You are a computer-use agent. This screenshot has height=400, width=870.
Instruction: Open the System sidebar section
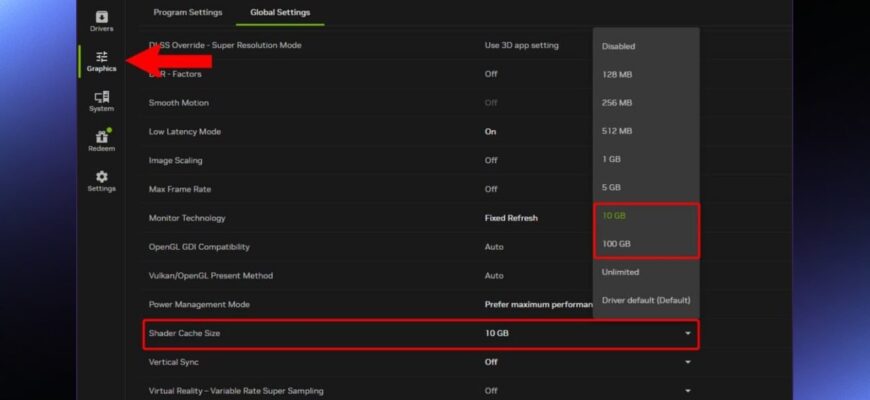102,102
